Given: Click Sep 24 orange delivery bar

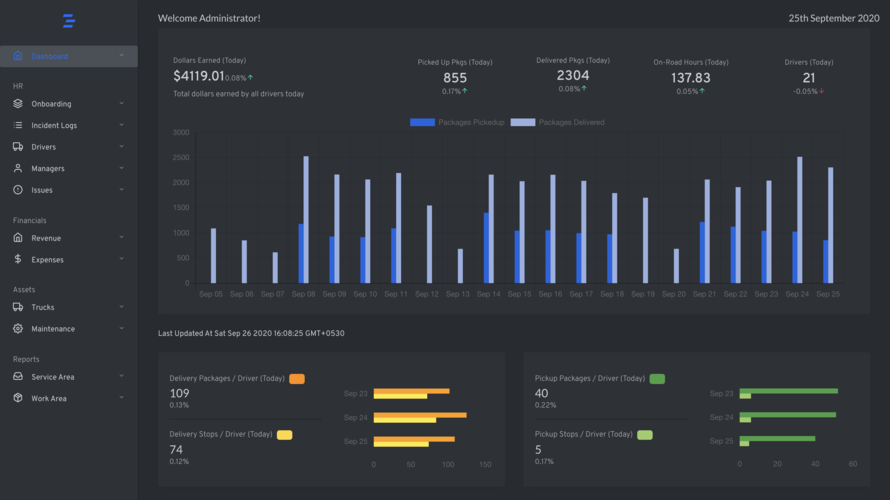Looking at the screenshot, I should click(x=420, y=415).
